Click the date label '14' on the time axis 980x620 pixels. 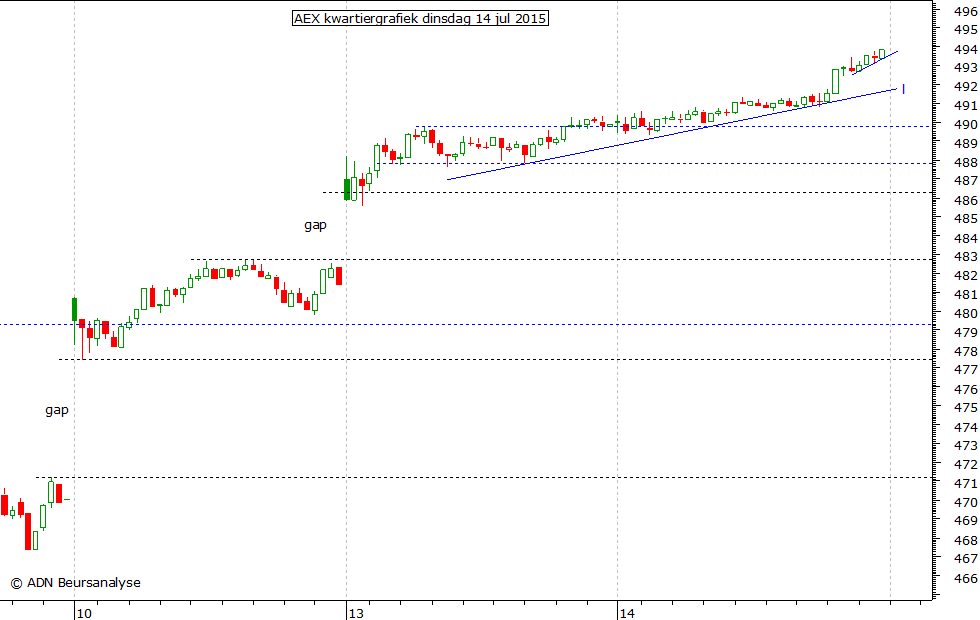[x=627, y=613]
